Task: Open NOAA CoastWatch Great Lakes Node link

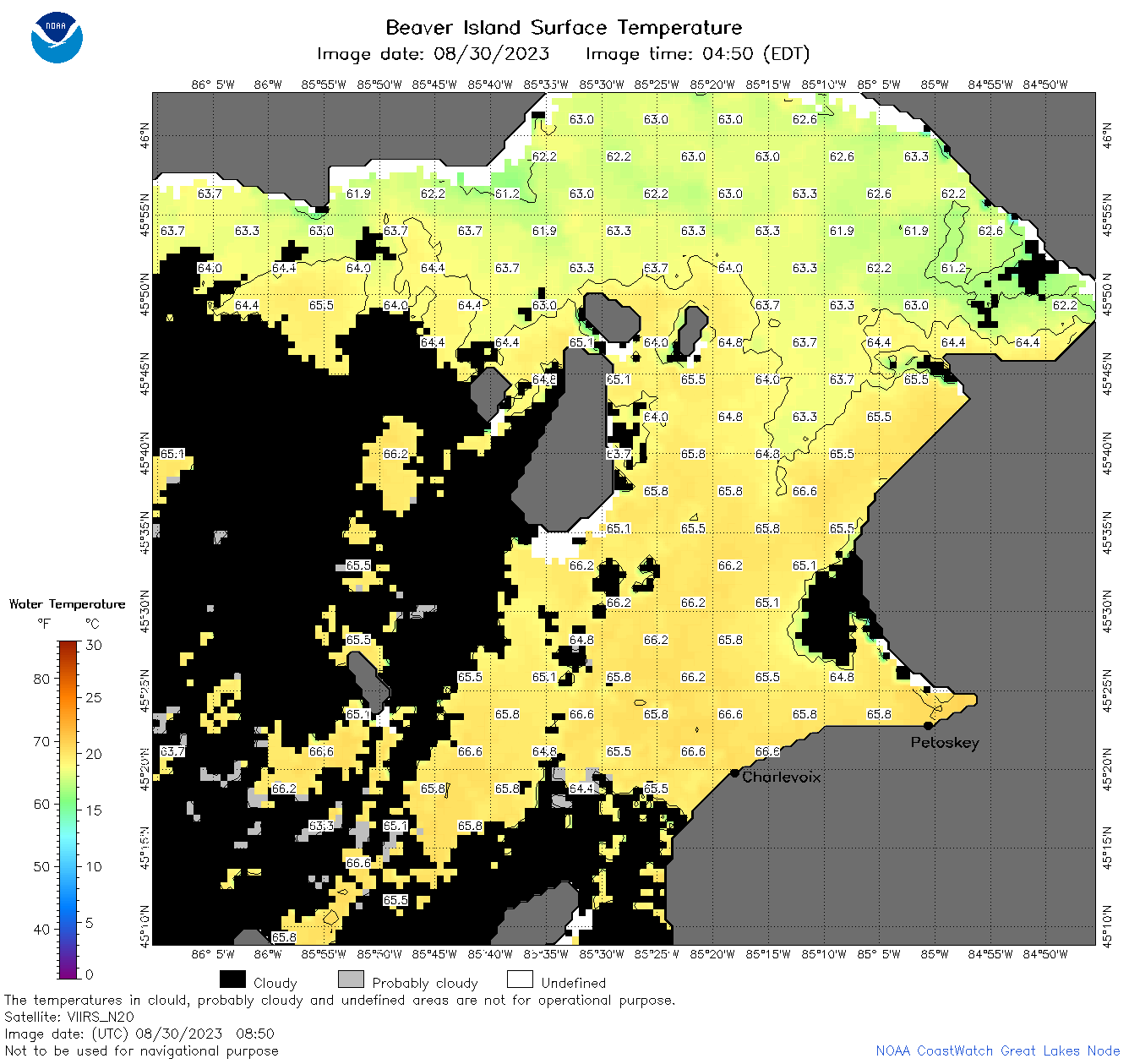Action: pyautogui.click(x=997, y=1050)
